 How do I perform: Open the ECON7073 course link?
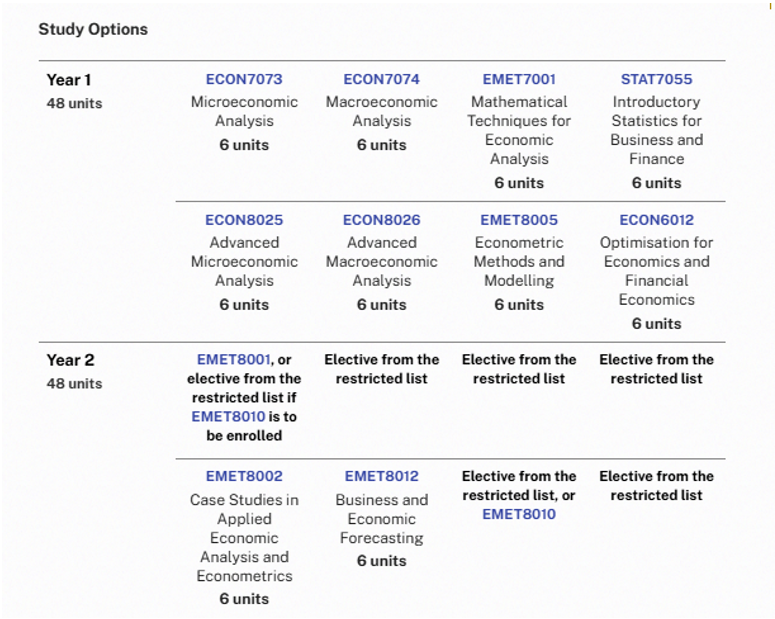click(244, 79)
